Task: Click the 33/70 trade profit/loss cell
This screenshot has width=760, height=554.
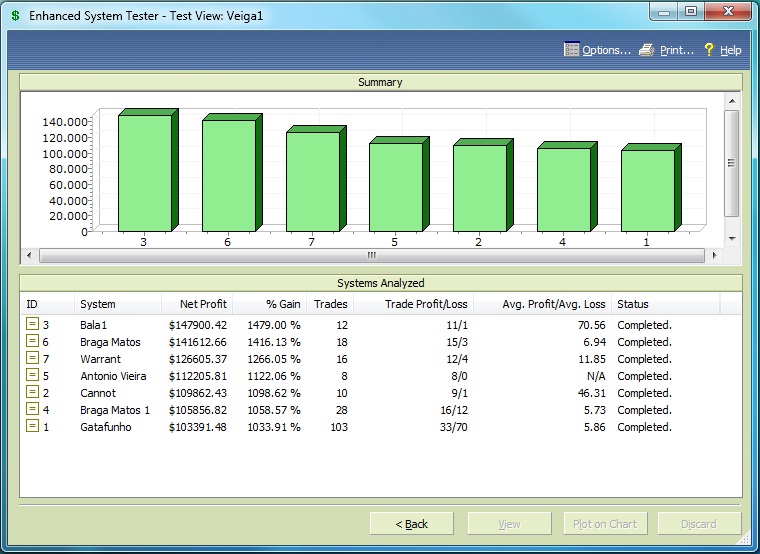Action: click(454, 427)
